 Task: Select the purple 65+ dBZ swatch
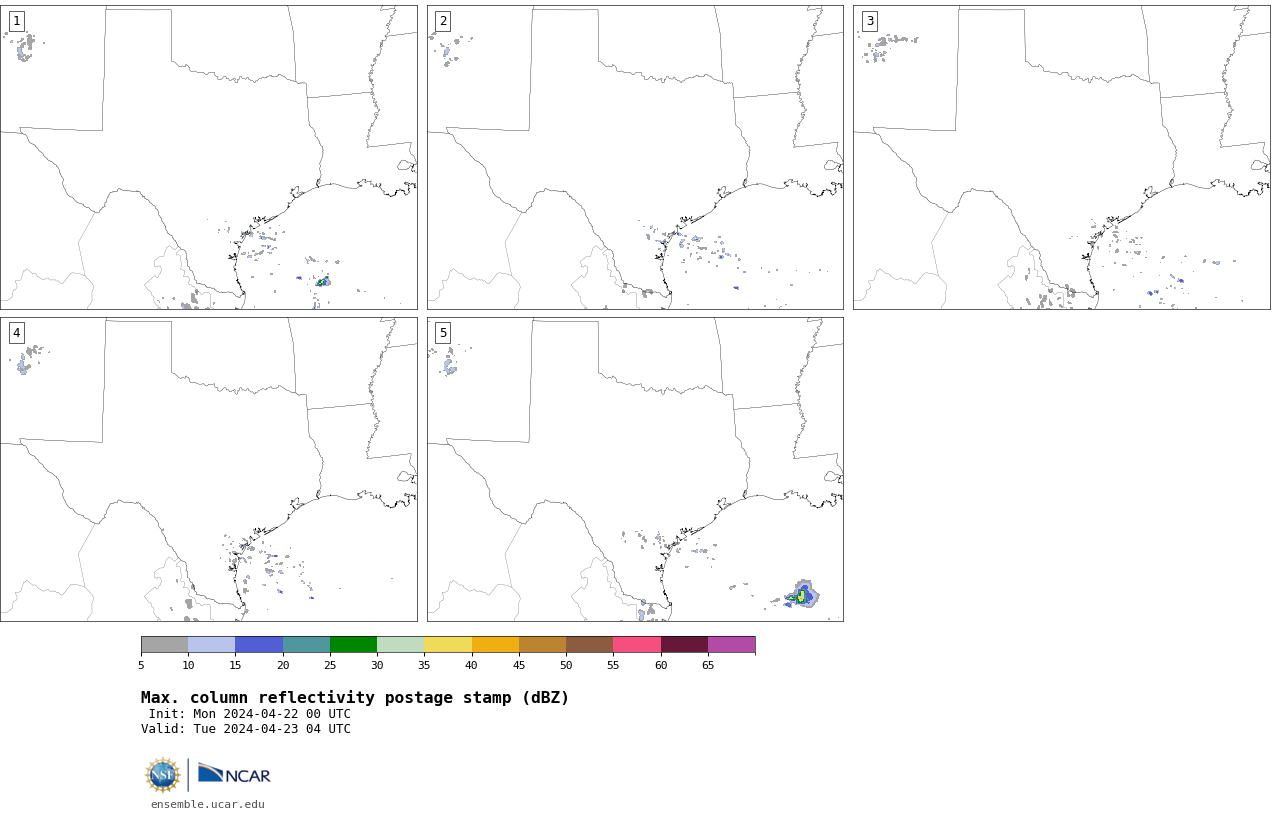[731, 645]
